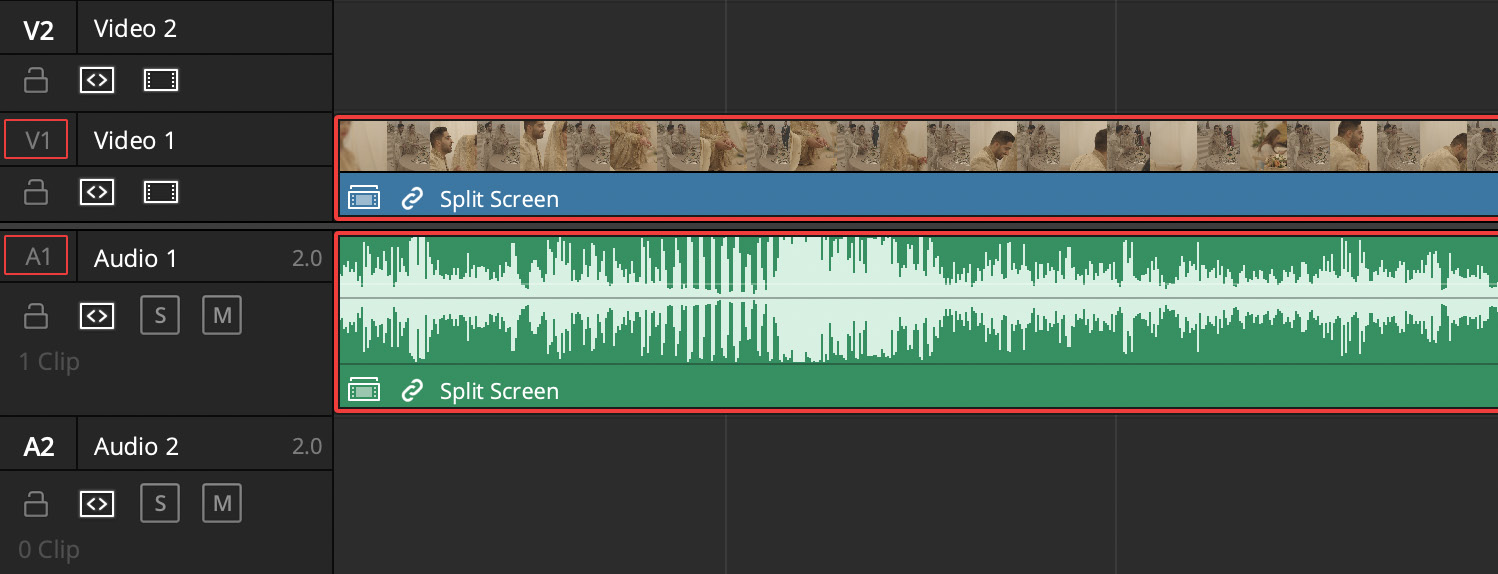This screenshot has height=574, width=1498.
Task: Select the V2 track destination label
Action: (38, 29)
